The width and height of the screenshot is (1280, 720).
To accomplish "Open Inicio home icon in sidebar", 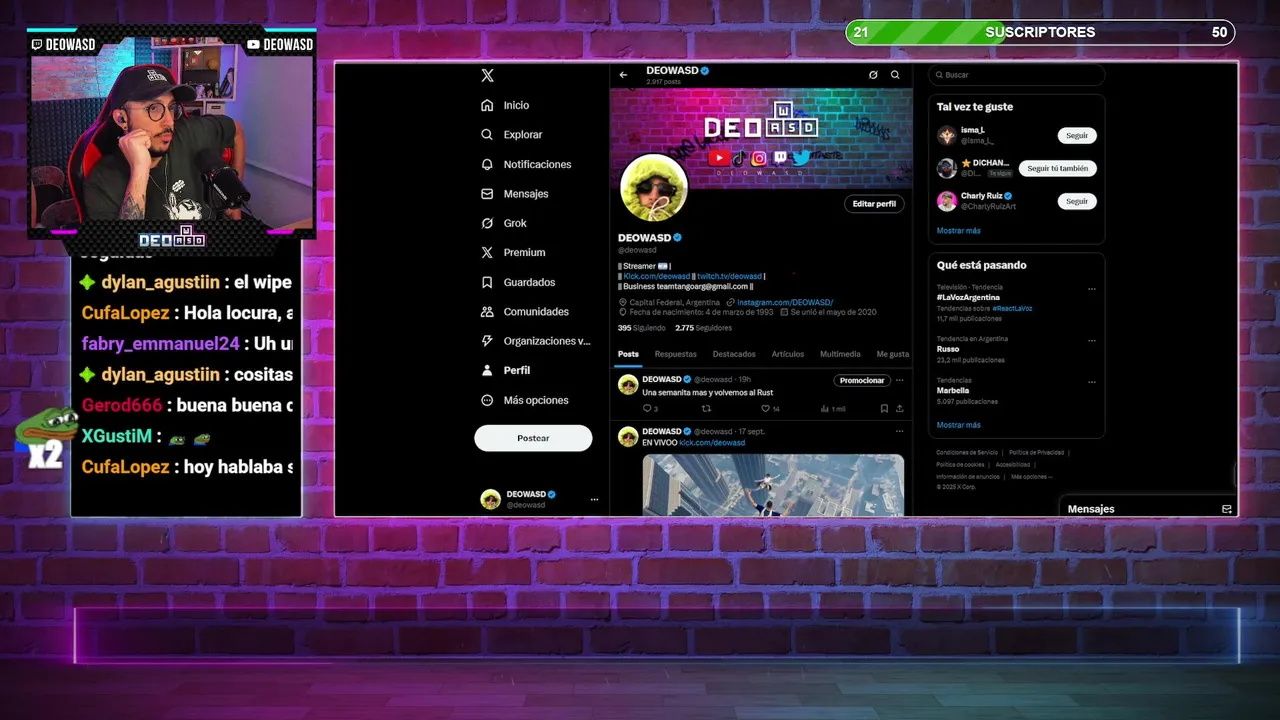I will click(487, 105).
